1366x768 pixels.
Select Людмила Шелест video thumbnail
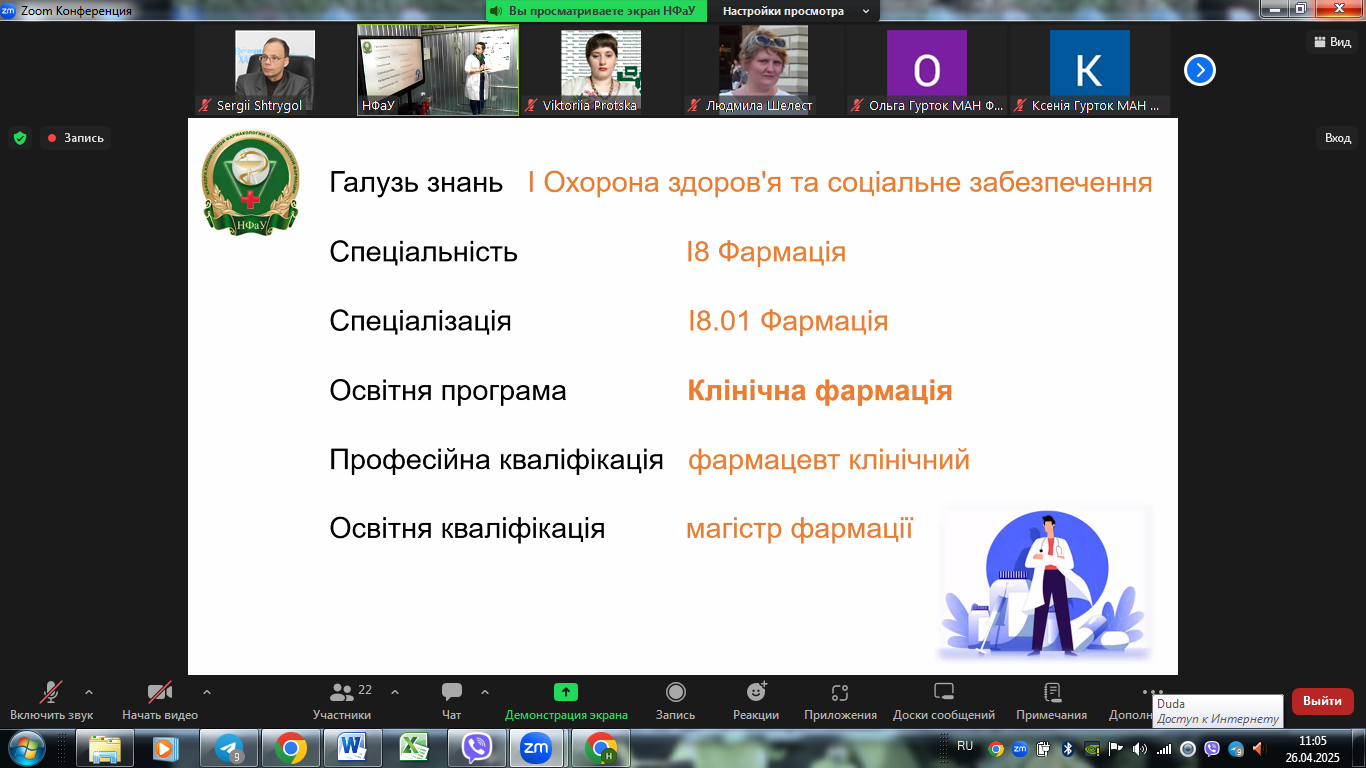click(764, 70)
